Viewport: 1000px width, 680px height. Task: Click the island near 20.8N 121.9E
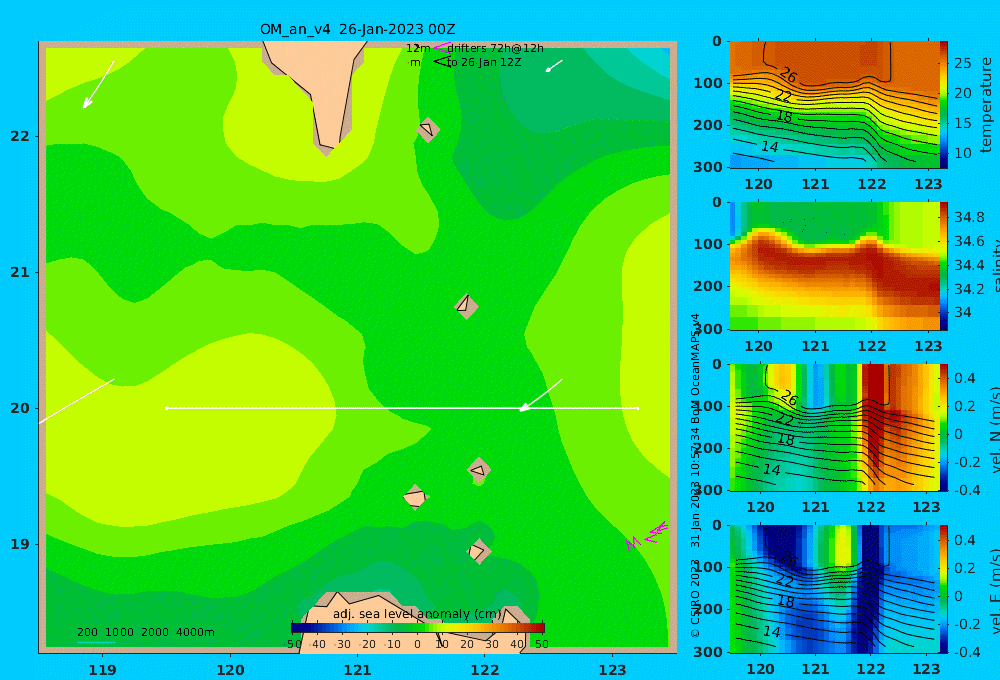click(x=466, y=306)
